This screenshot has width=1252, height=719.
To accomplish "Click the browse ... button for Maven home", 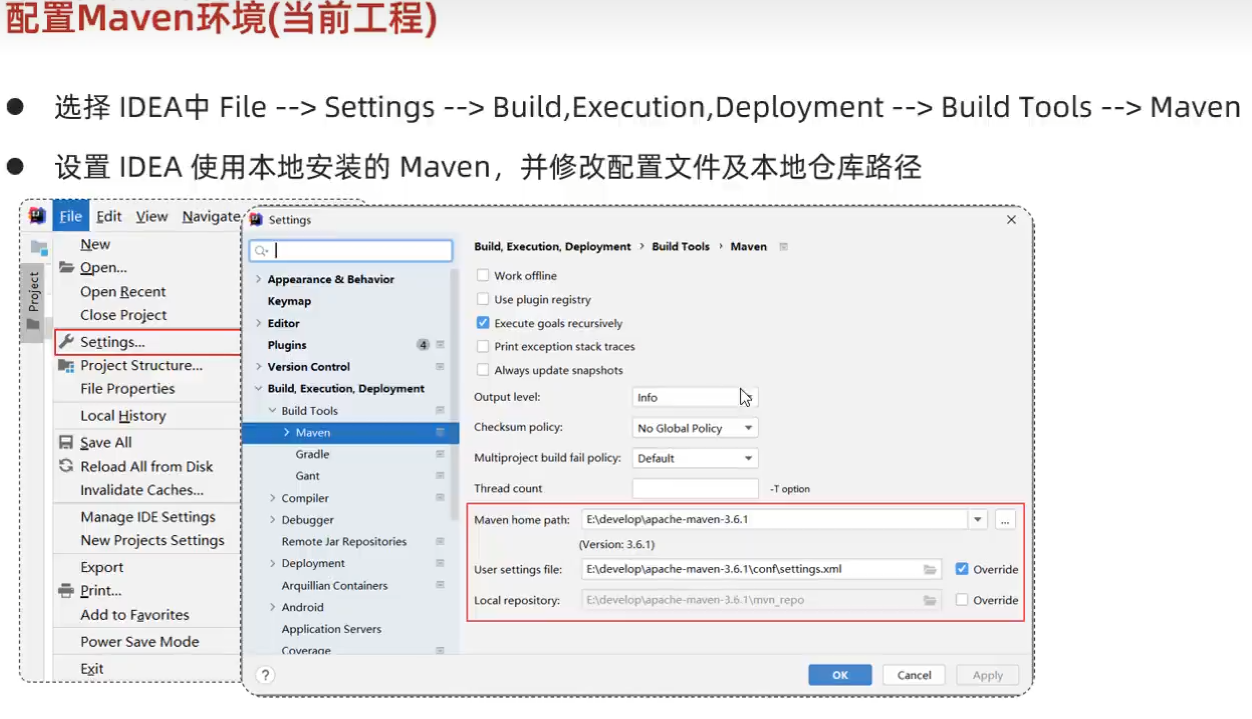I will 1005,519.
